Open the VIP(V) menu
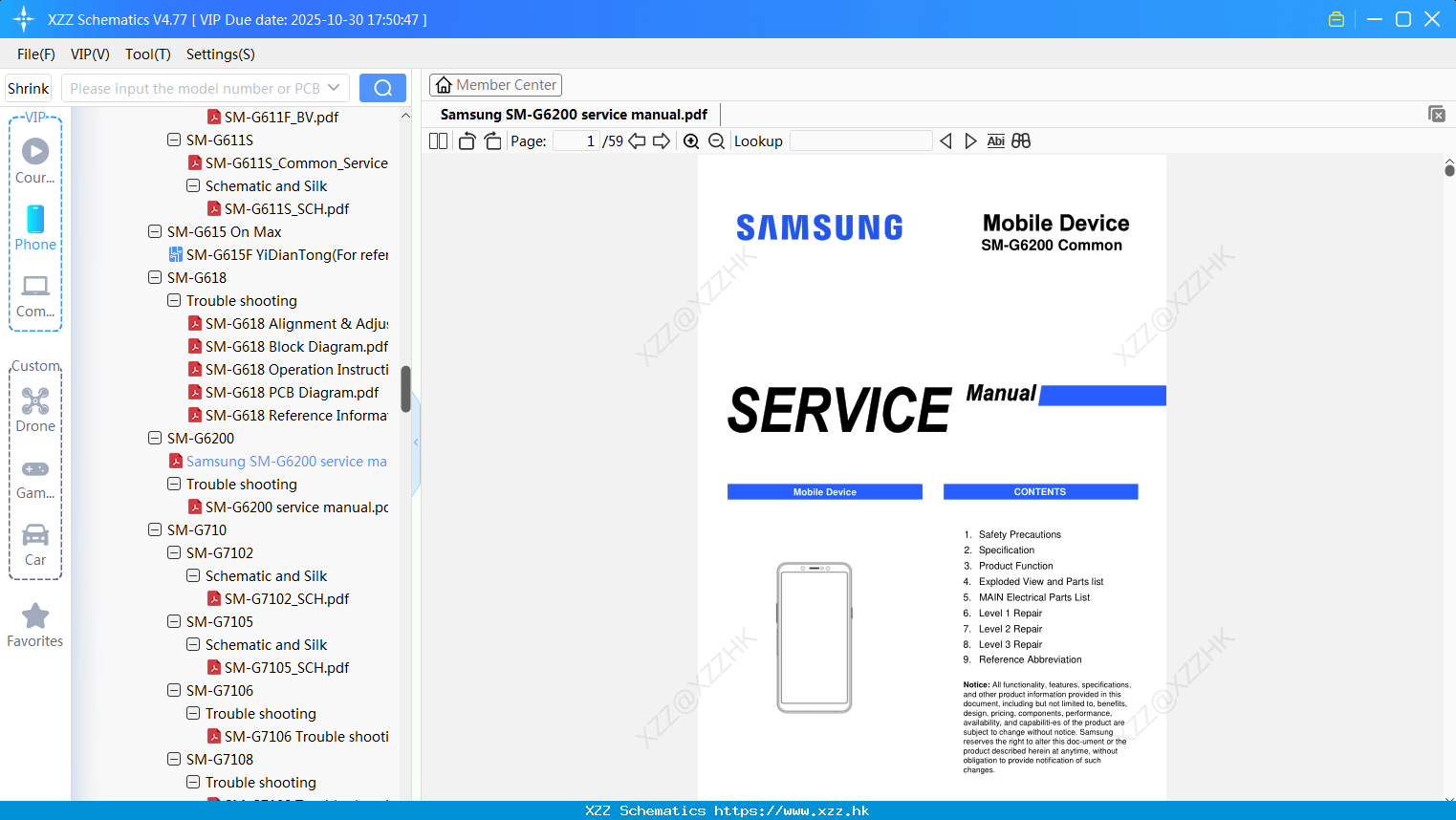This screenshot has width=1456, height=820. (90, 54)
